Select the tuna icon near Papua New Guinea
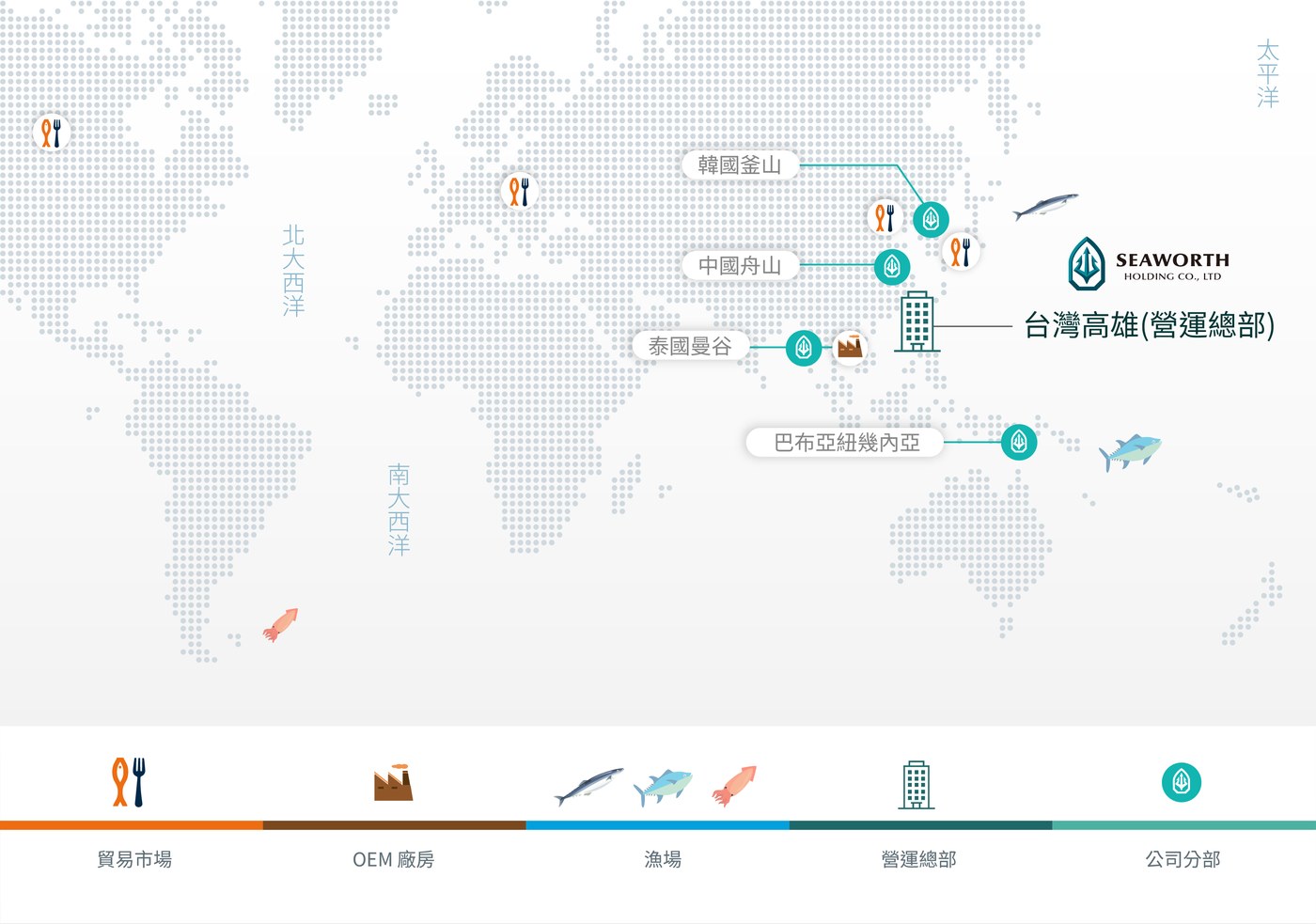Image resolution: width=1316 pixels, height=924 pixels. 1130,452
